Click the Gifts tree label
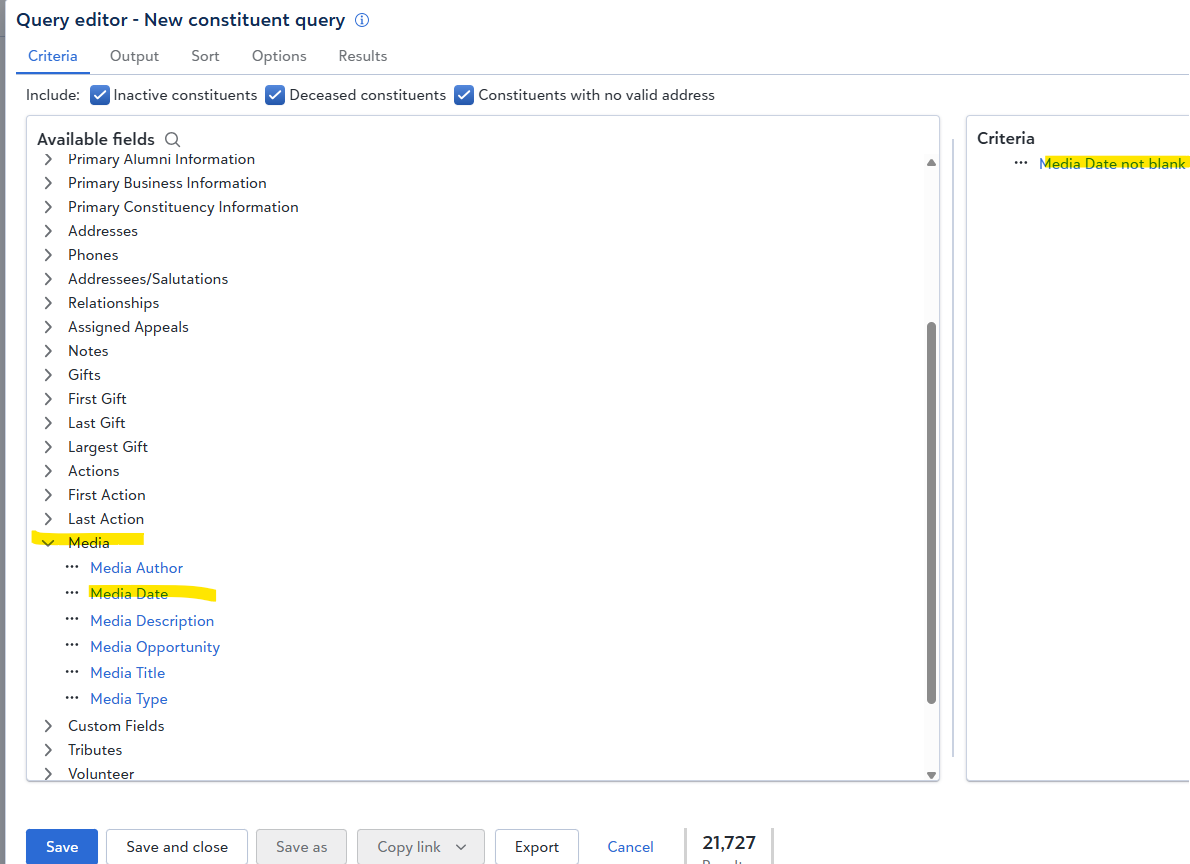1190x864 pixels. point(84,375)
